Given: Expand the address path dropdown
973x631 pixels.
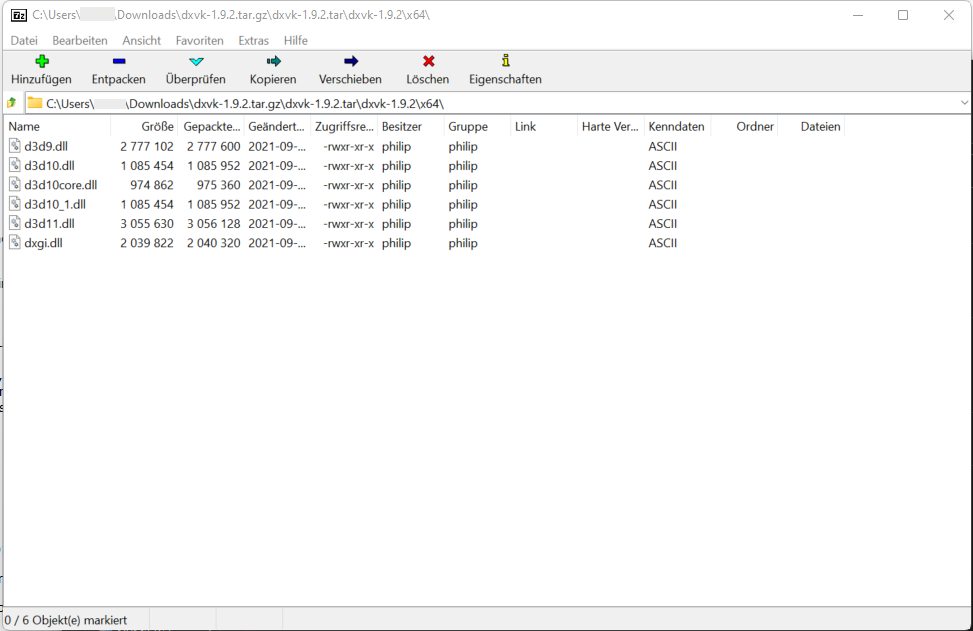Looking at the screenshot, I should [964, 103].
